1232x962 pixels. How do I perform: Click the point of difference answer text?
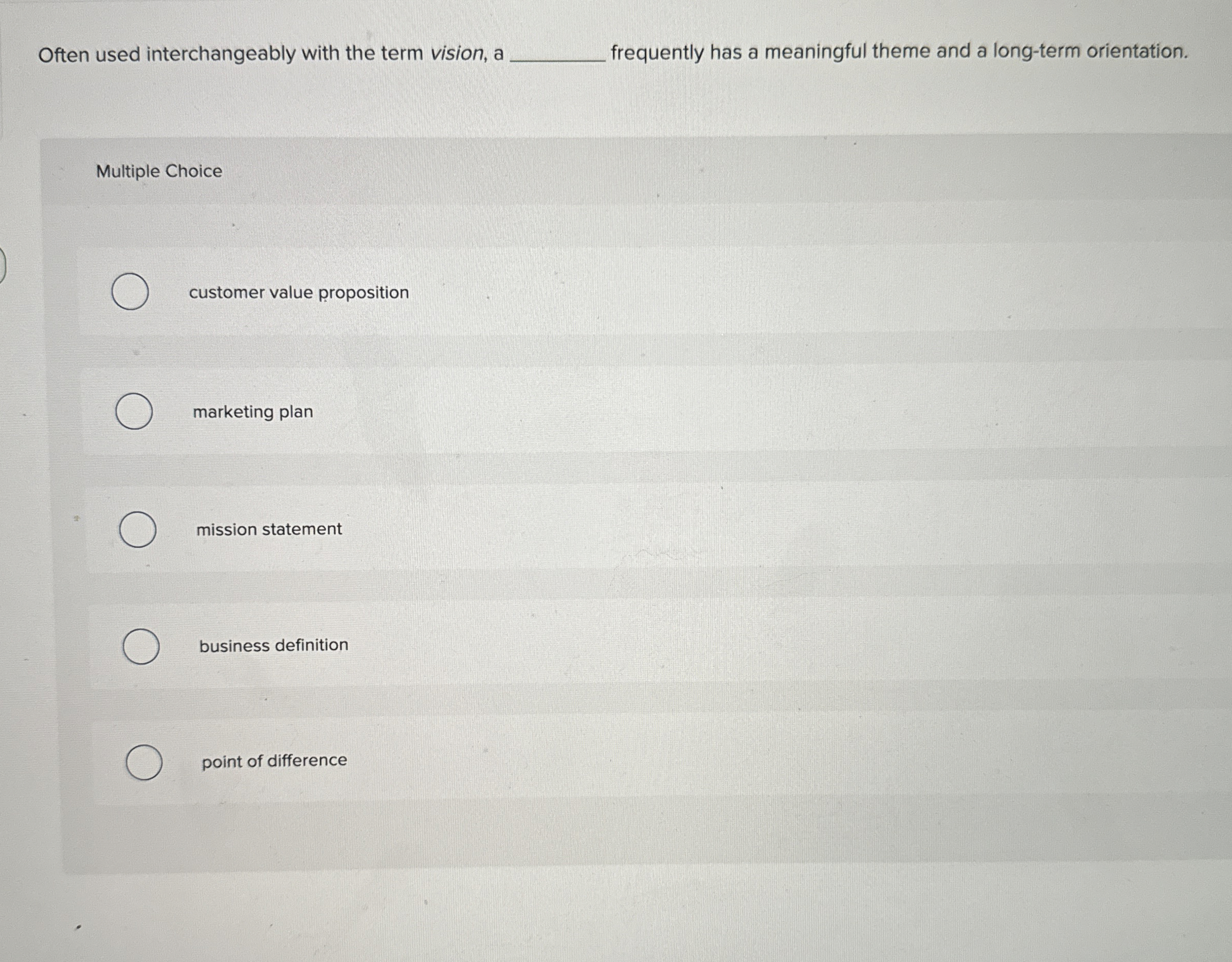(x=274, y=761)
